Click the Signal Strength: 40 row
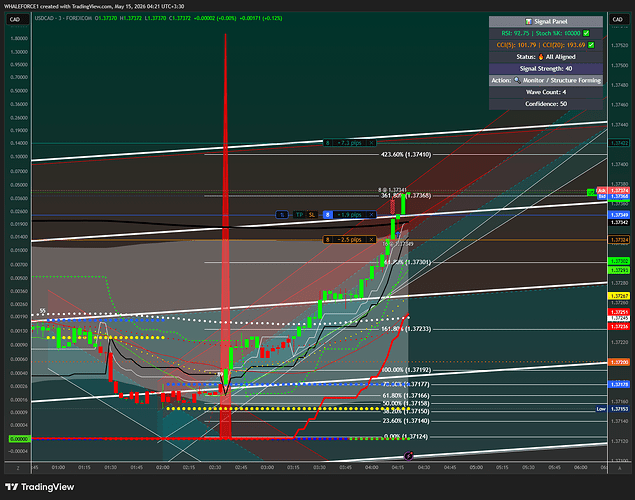Viewport: 635px width, 500px height. [x=546, y=68]
